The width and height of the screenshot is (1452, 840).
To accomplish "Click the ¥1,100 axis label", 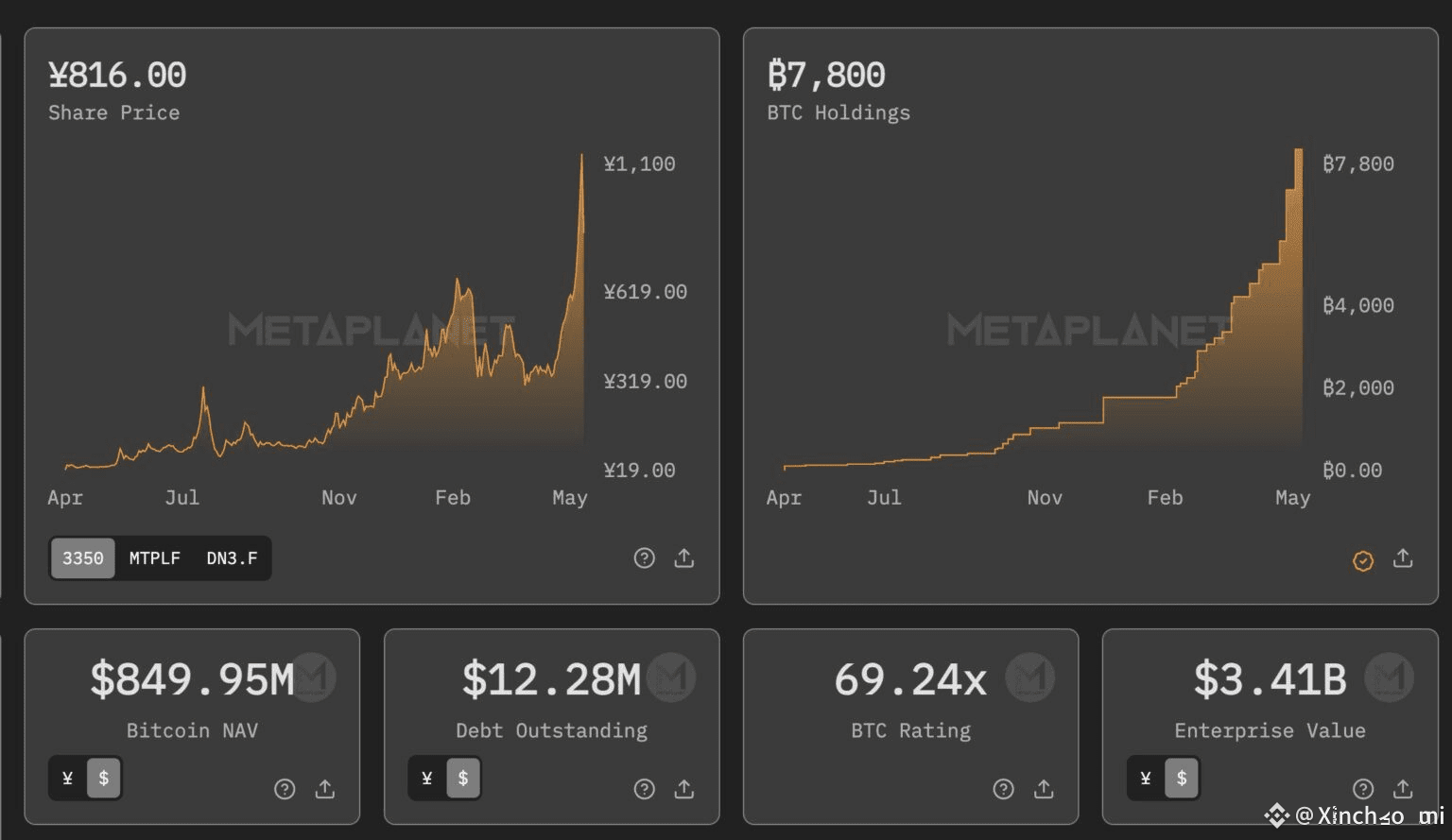I will pos(640,163).
